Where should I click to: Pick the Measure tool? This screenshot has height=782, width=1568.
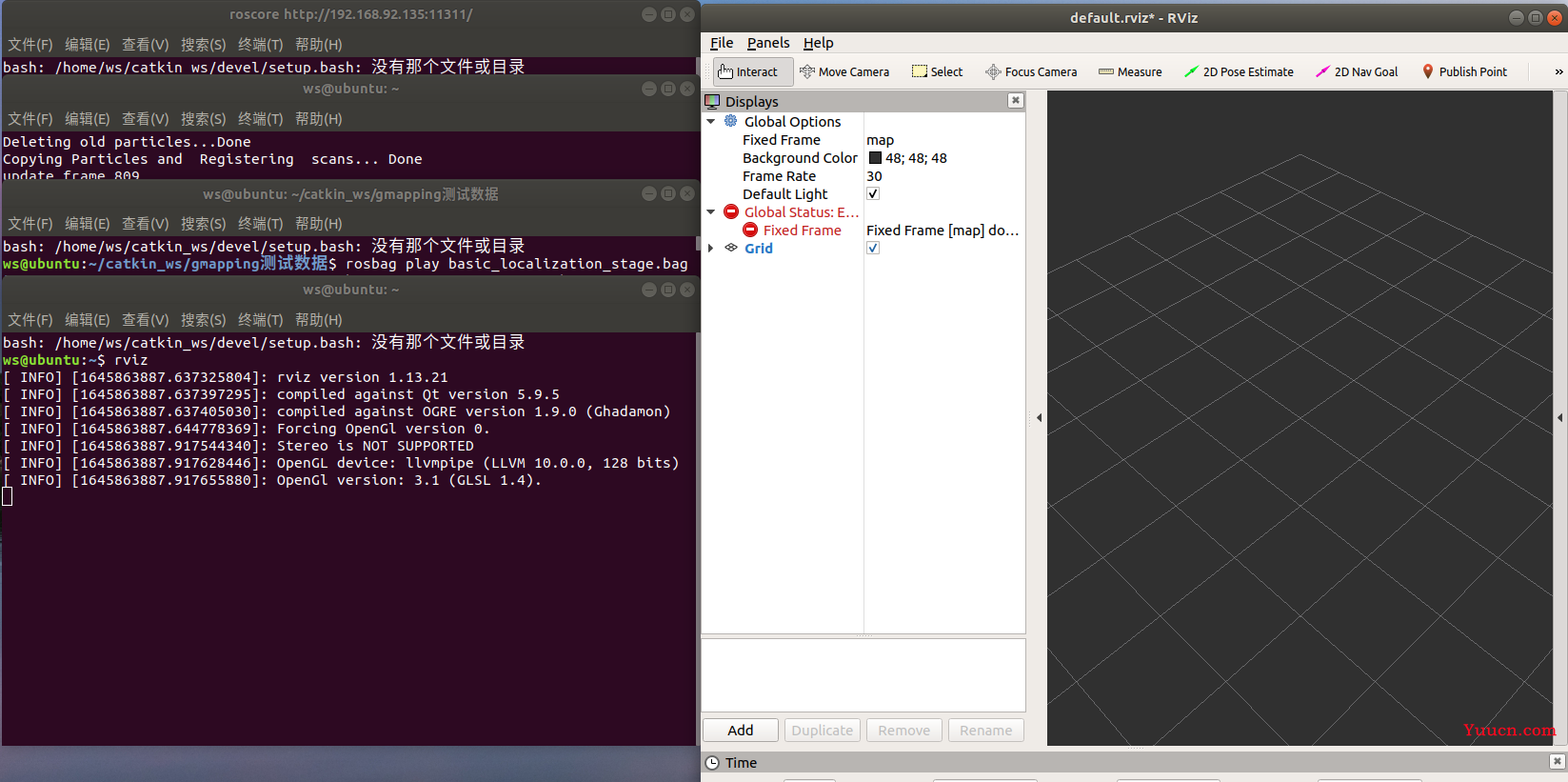[1130, 71]
